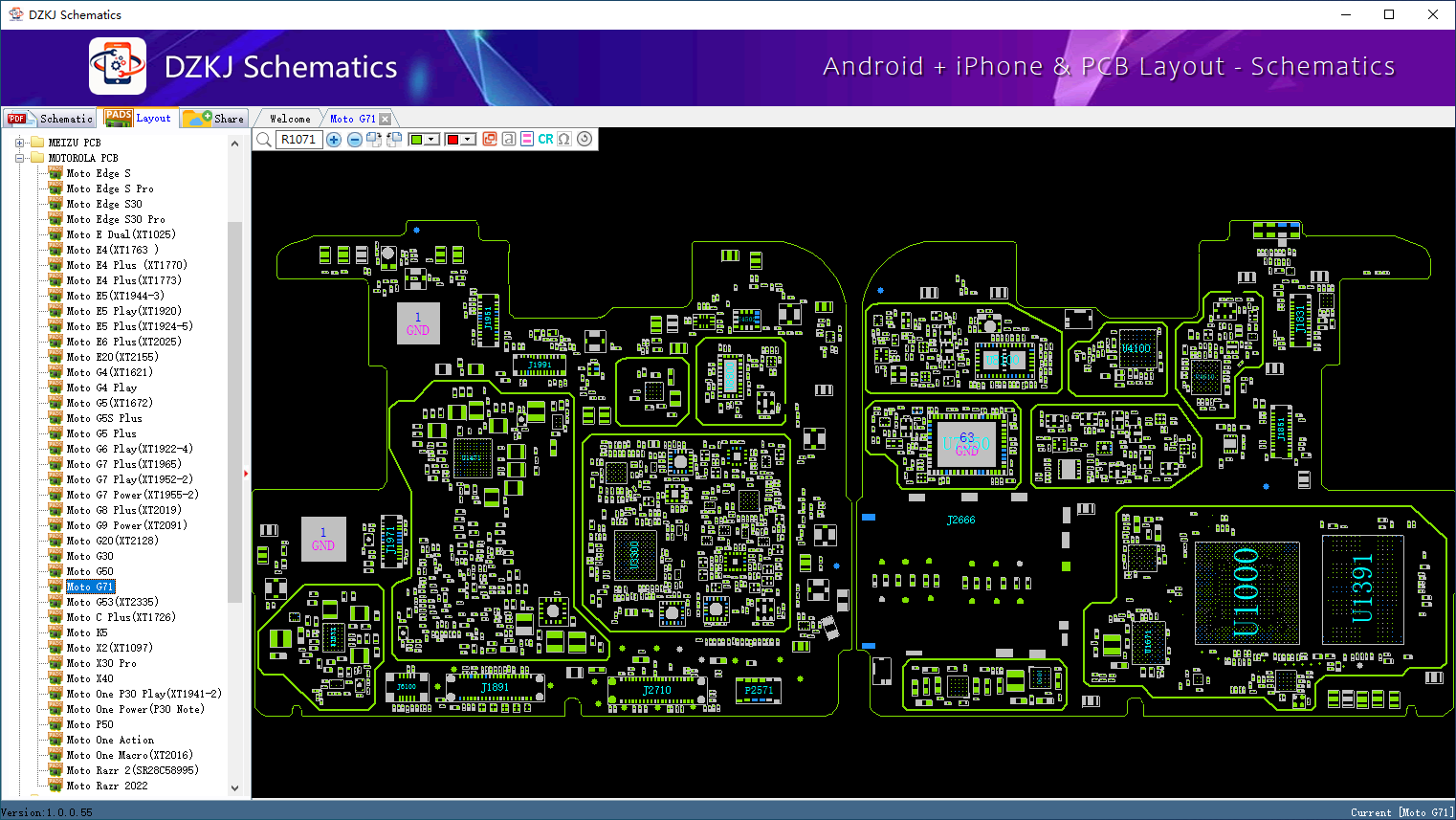The height and width of the screenshot is (820, 1456).
Task: Expand the MEIZU PCB folder
Action: click(x=19, y=143)
